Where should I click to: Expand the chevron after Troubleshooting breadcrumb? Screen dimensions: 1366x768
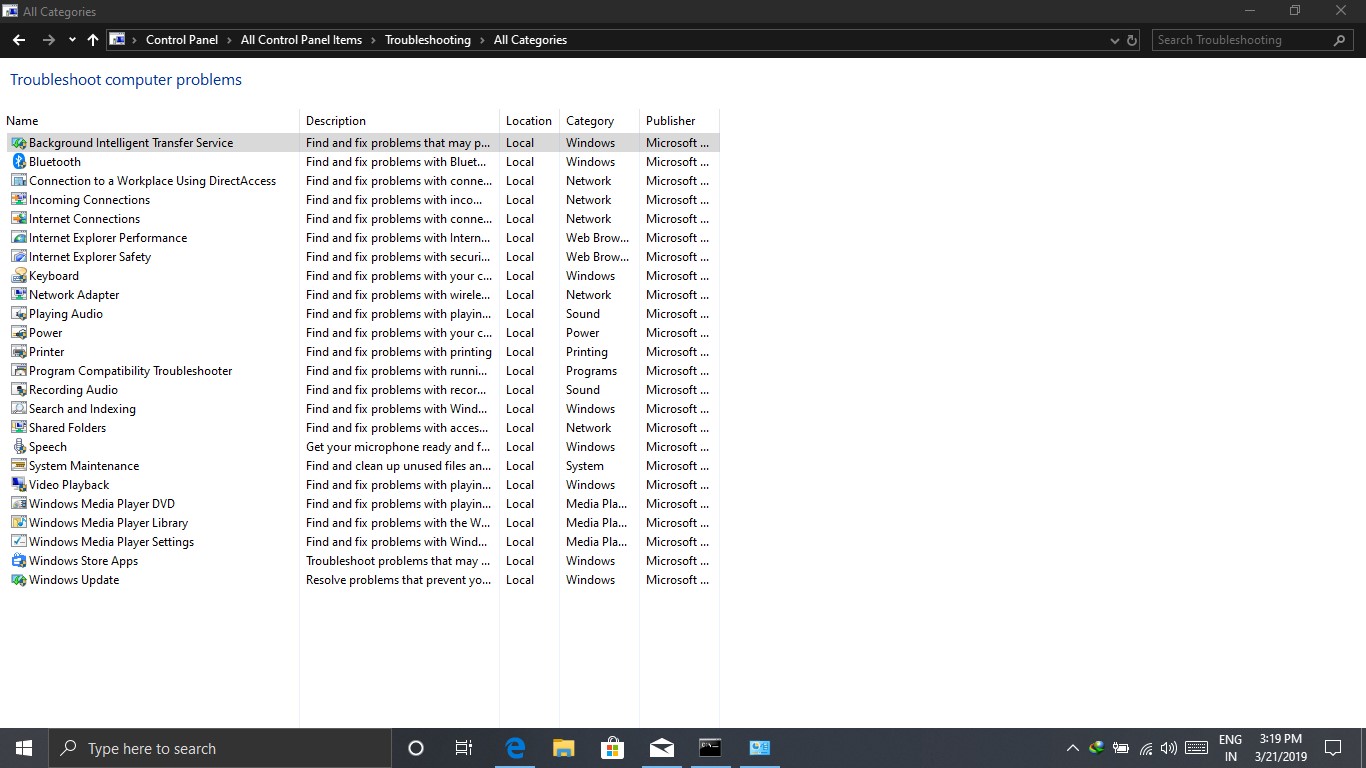[482, 40]
